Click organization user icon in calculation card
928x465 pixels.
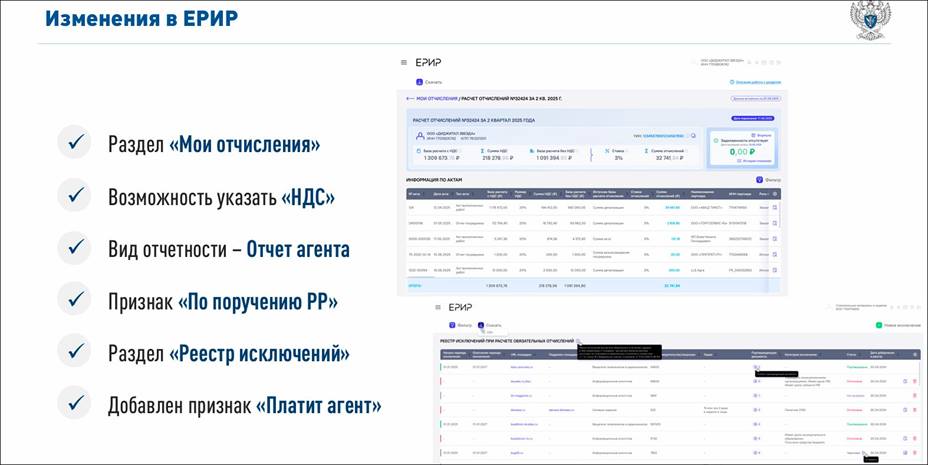(420, 135)
